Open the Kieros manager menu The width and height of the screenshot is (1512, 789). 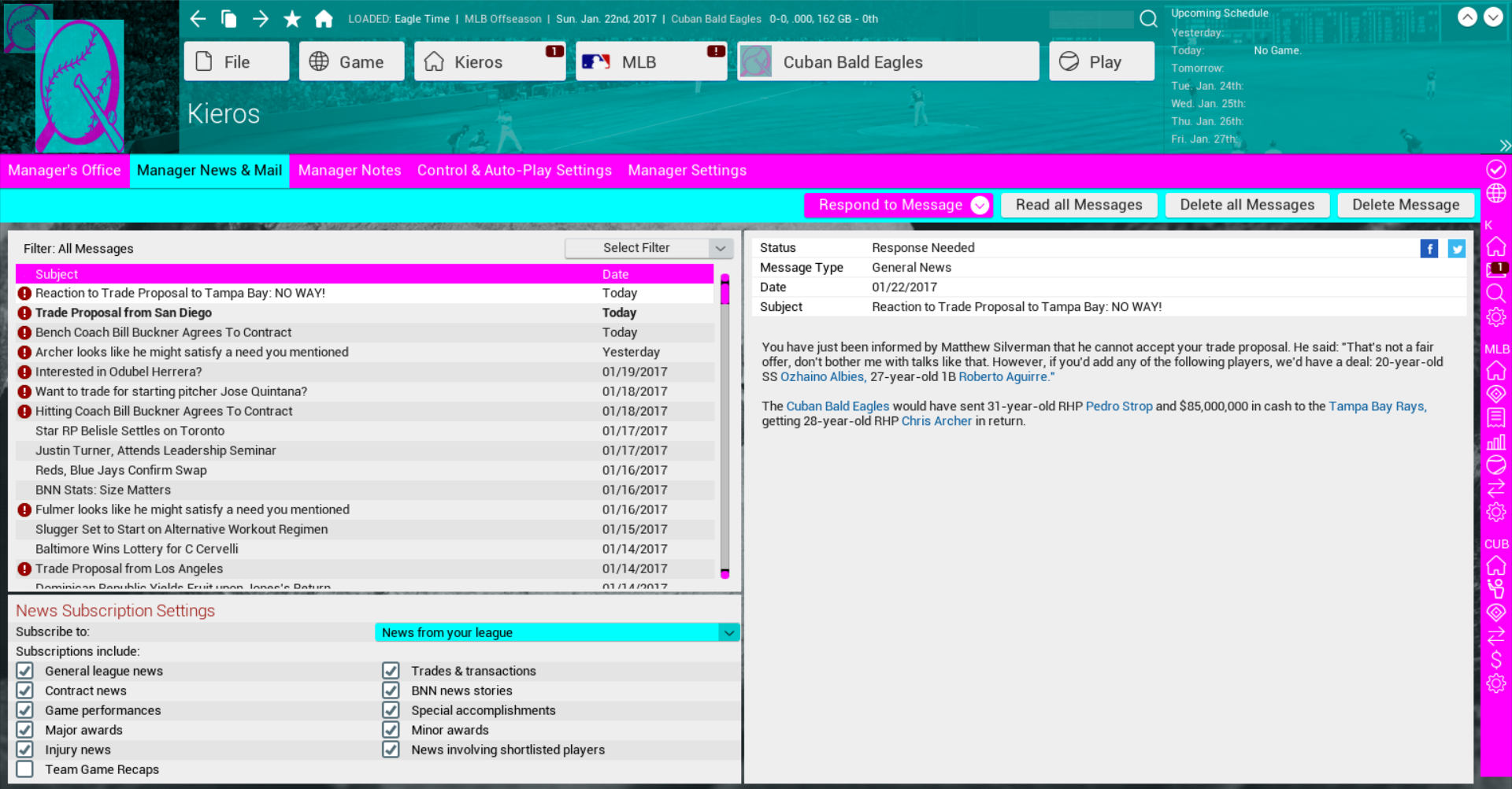tap(490, 61)
